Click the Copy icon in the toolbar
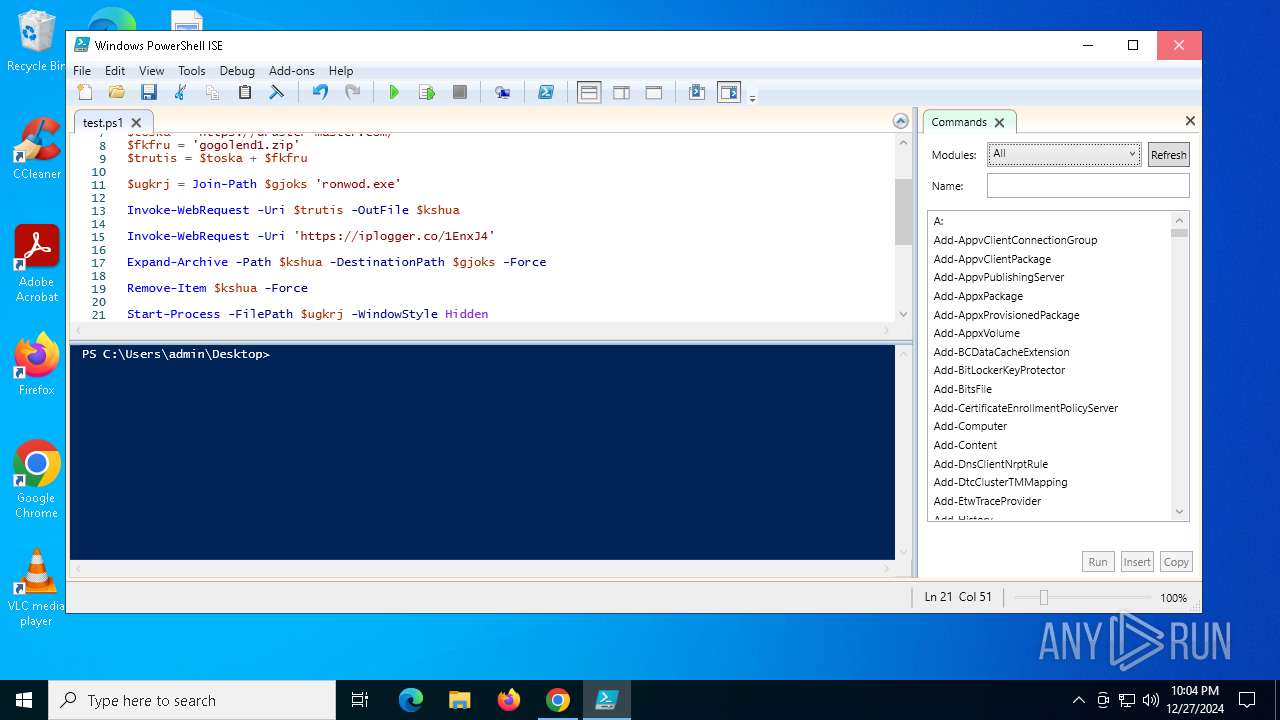 point(212,92)
